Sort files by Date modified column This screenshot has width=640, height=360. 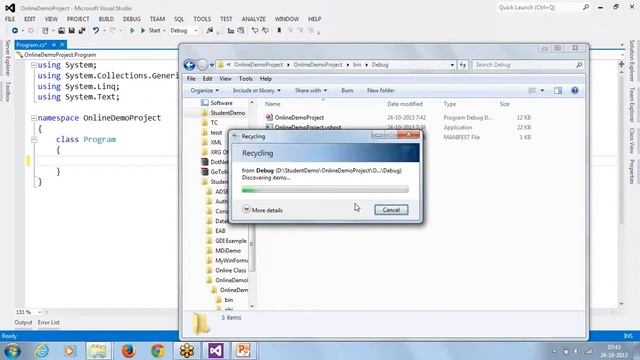(405, 104)
